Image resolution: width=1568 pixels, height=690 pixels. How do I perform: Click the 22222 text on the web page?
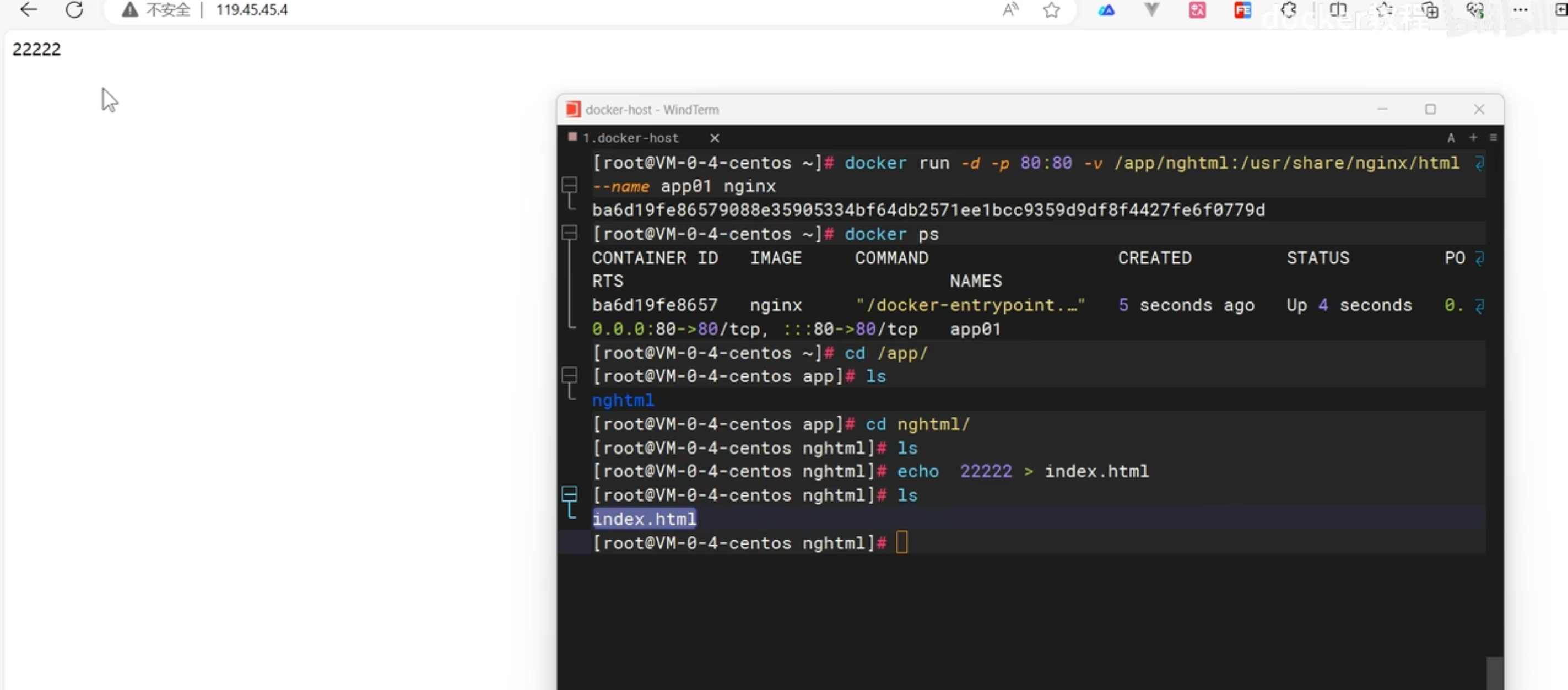pos(36,50)
